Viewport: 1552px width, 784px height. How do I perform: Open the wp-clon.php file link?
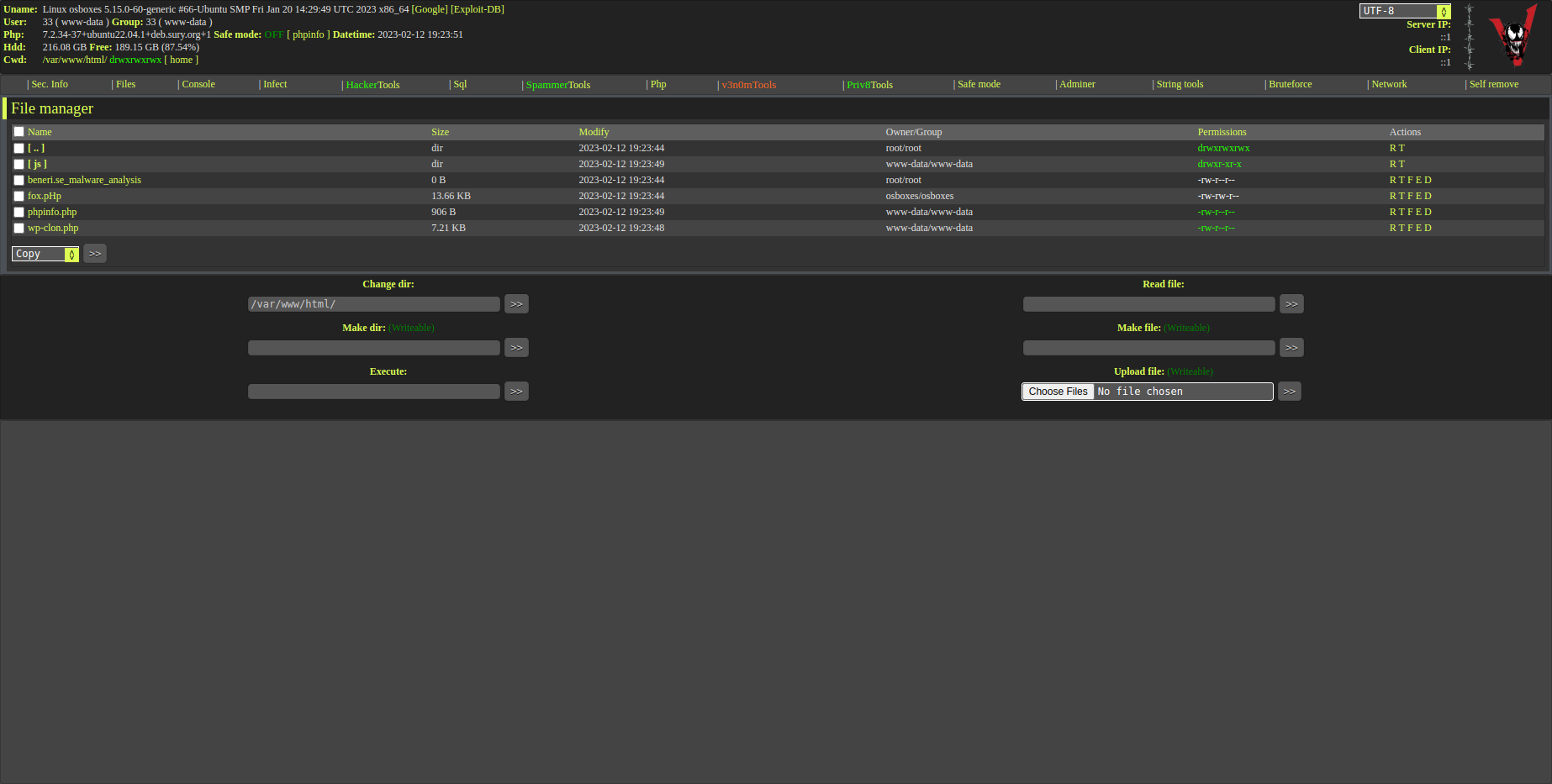click(x=53, y=228)
